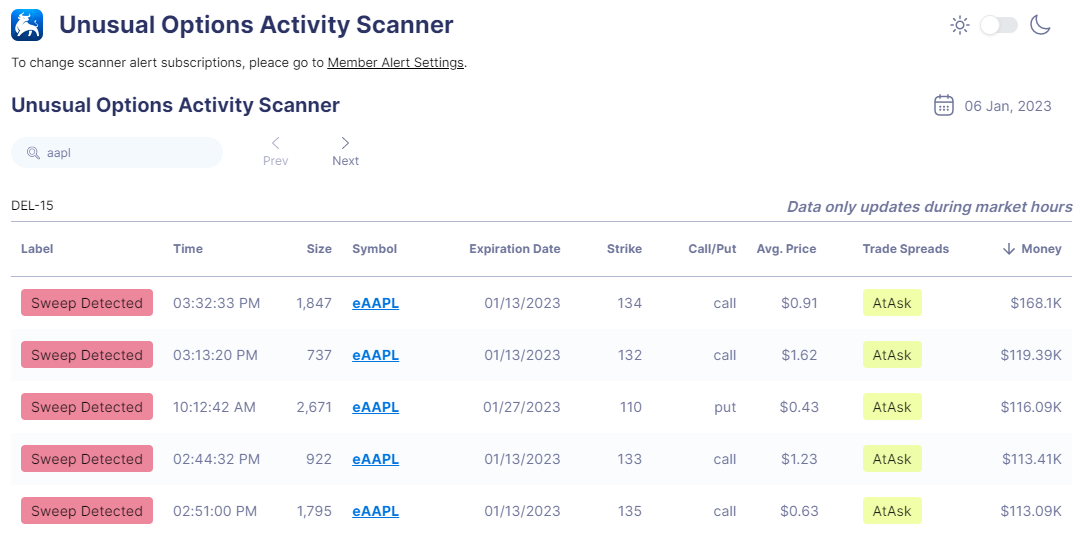The image size is (1087, 537).
Task: Click the bull logo icon
Action: pyautogui.click(x=27, y=25)
